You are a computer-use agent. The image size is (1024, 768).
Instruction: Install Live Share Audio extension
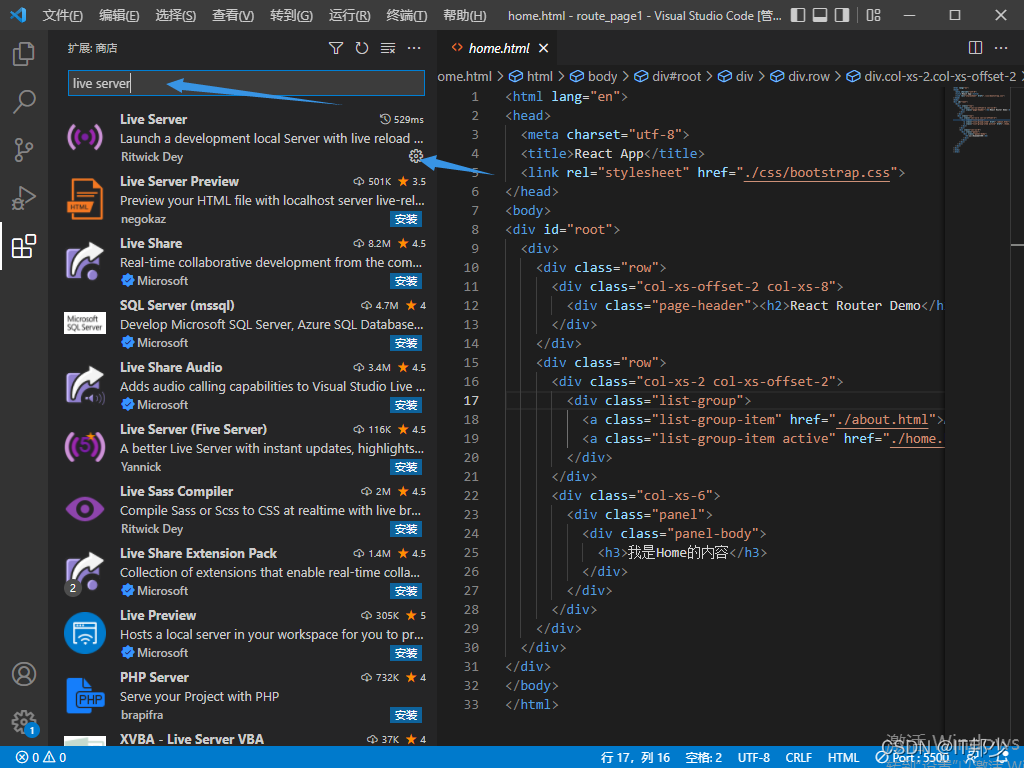pyautogui.click(x=406, y=406)
